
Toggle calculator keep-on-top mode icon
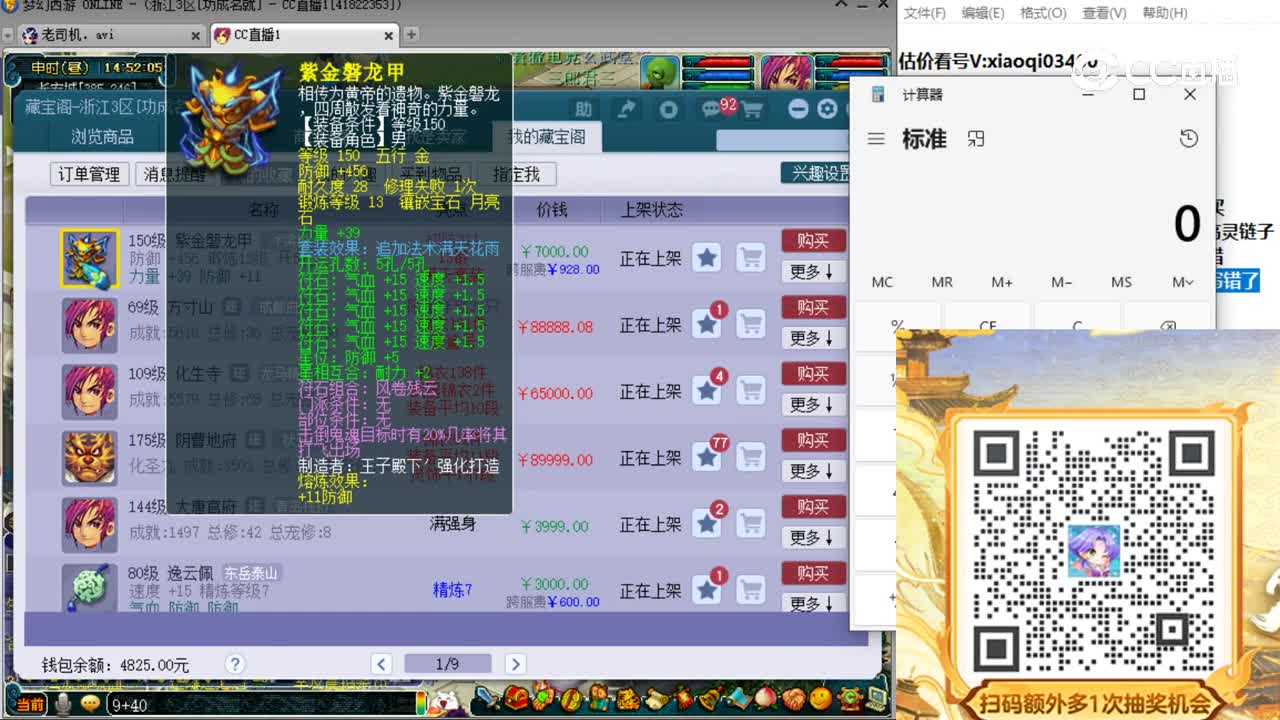click(976, 139)
